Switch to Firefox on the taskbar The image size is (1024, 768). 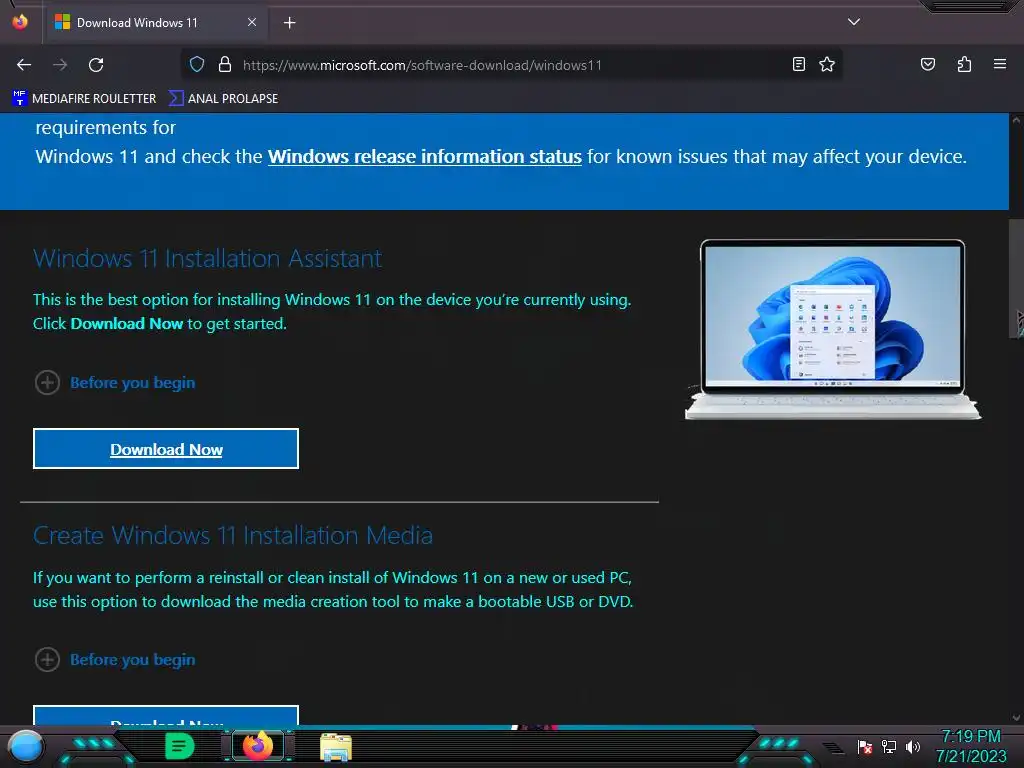point(258,746)
